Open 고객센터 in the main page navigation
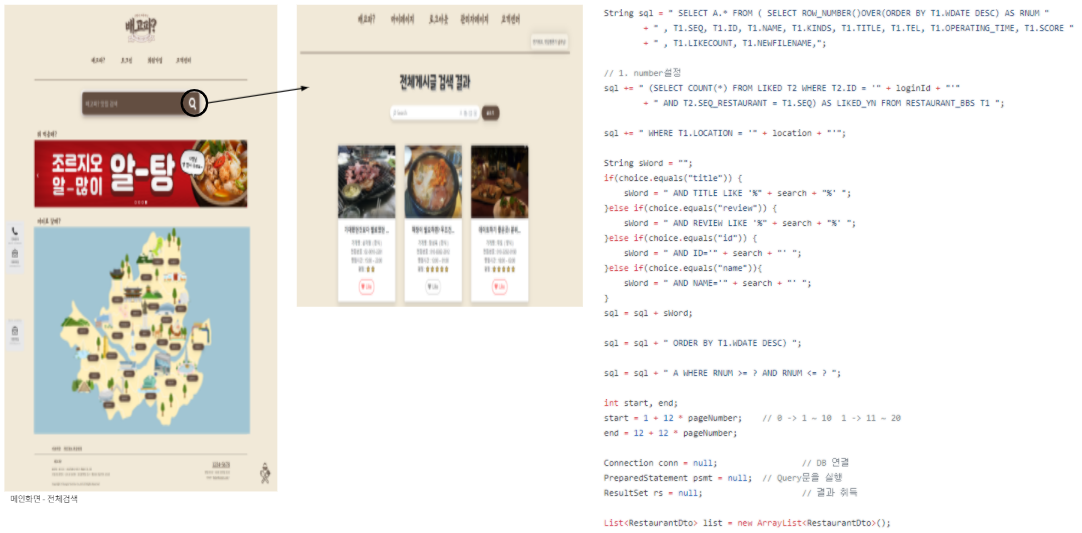Viewport: 1082px width, 533px height. click(x=184, y=60)
